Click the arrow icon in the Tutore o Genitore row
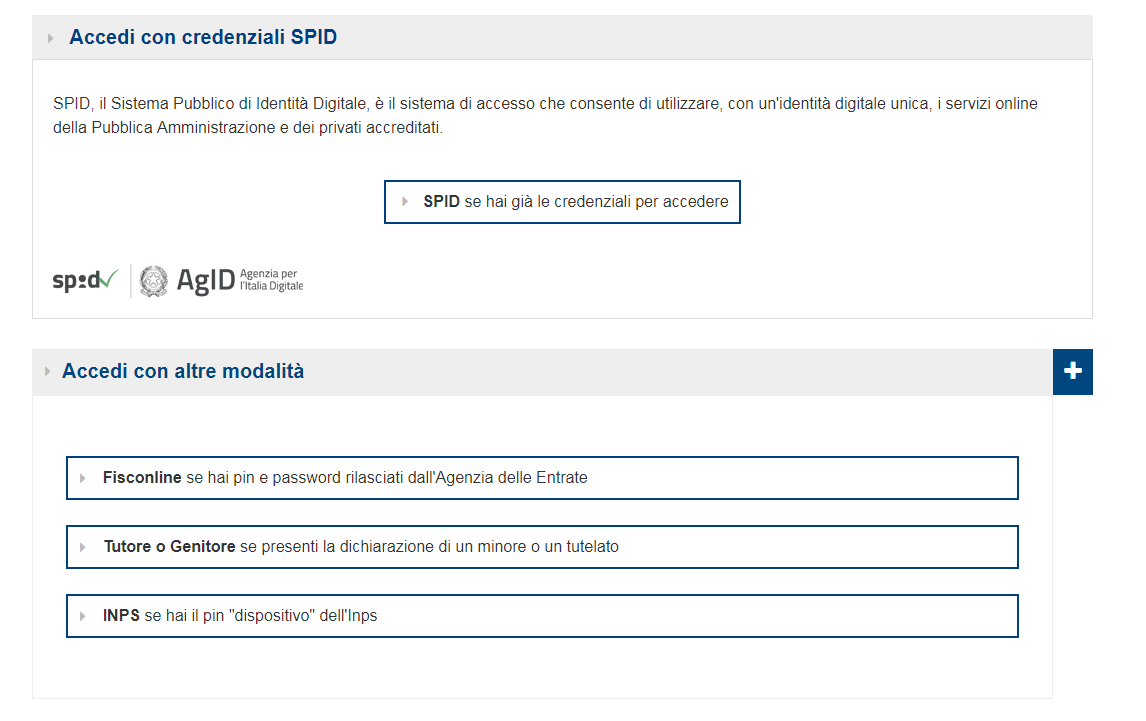This screenshot has width=1146, height=721. coord(83,547)
